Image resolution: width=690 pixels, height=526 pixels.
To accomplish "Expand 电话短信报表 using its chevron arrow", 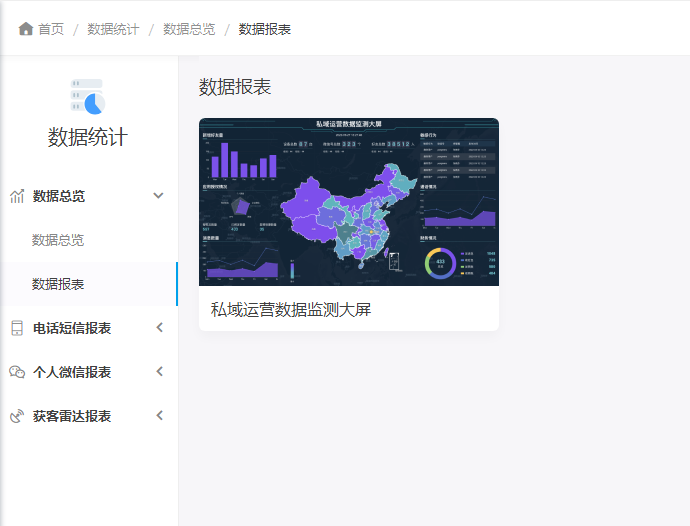I will pyautogui.click(x=158, y=328).
